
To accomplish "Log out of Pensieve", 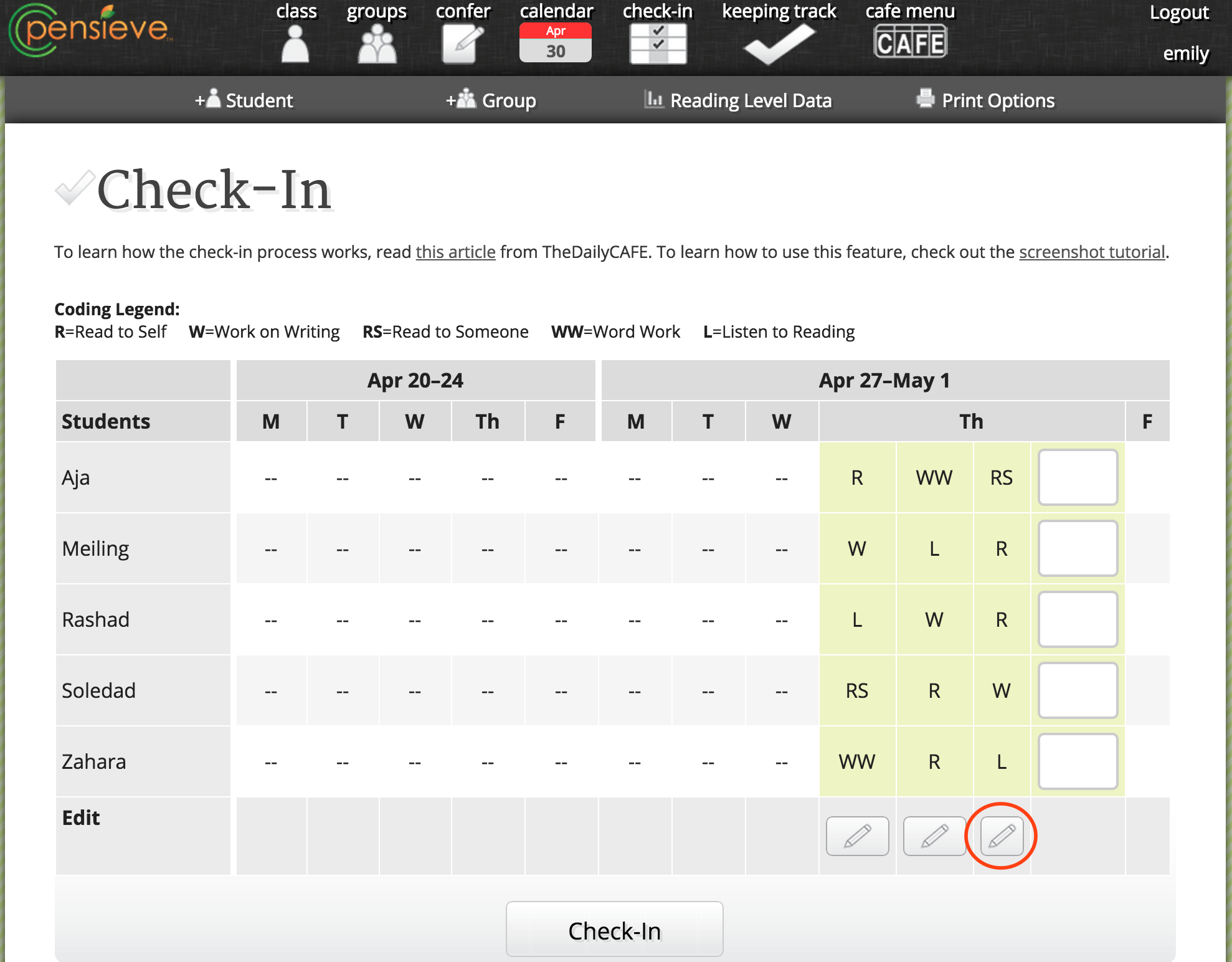I will point(1179,12).
